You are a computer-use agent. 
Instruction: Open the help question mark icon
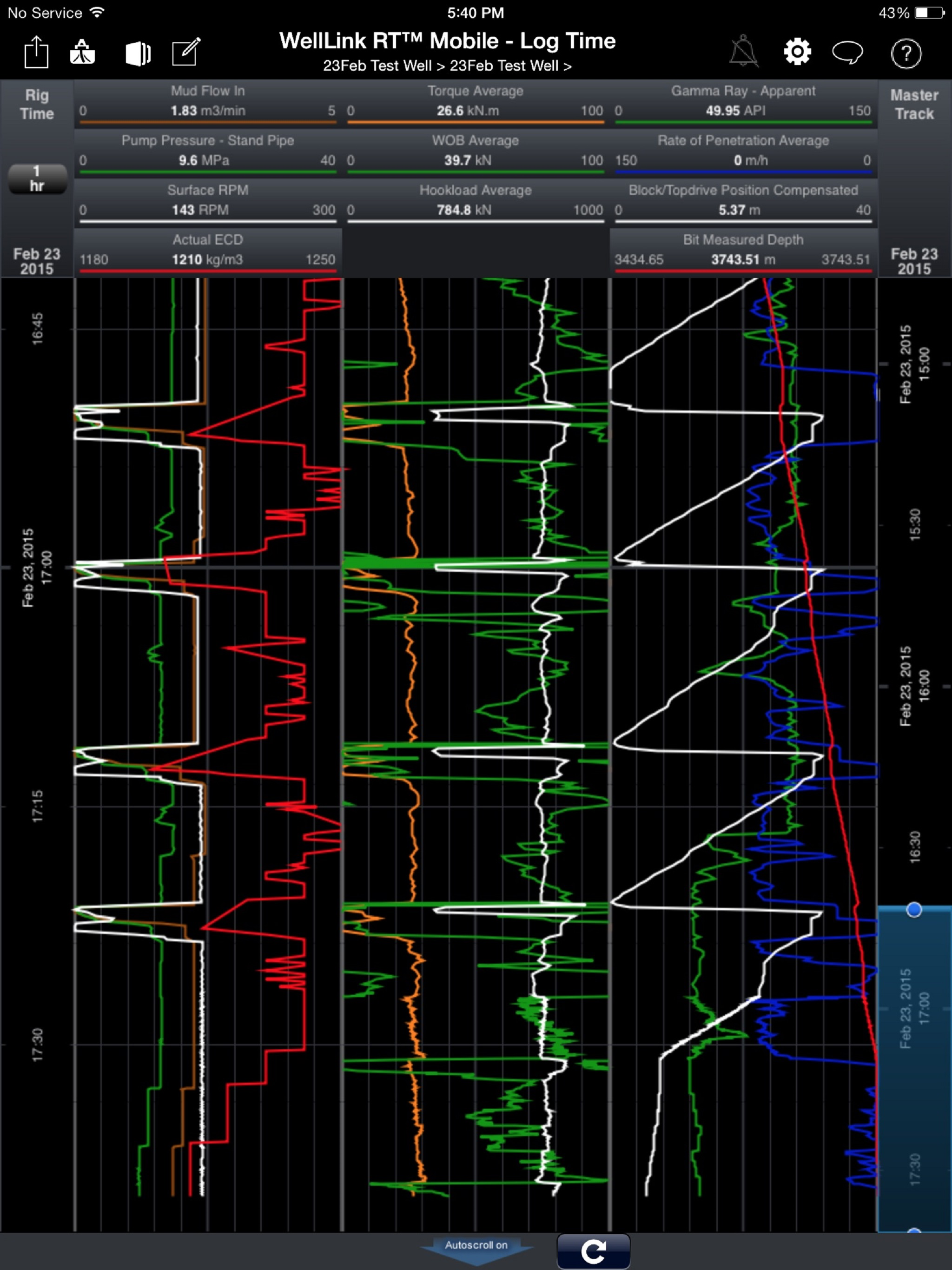coord(906,53)
